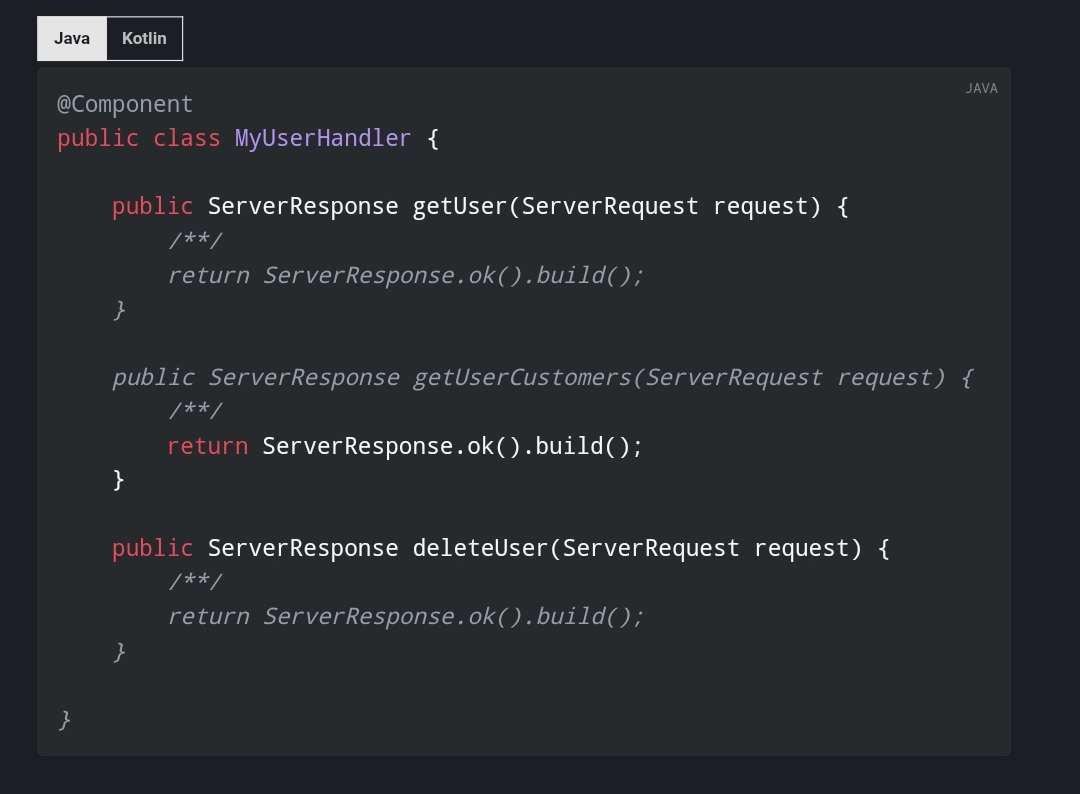Select the Java tab
This screenshot has width=1080, height=794.
pyautogui.click(x=71, y=38)
